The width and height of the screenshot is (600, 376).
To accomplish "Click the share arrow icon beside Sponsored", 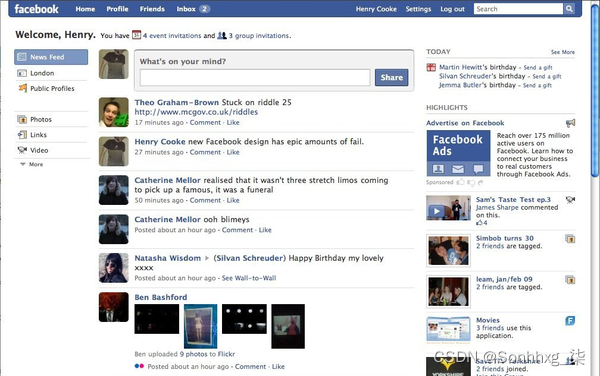I will click(x=481, y=182).
